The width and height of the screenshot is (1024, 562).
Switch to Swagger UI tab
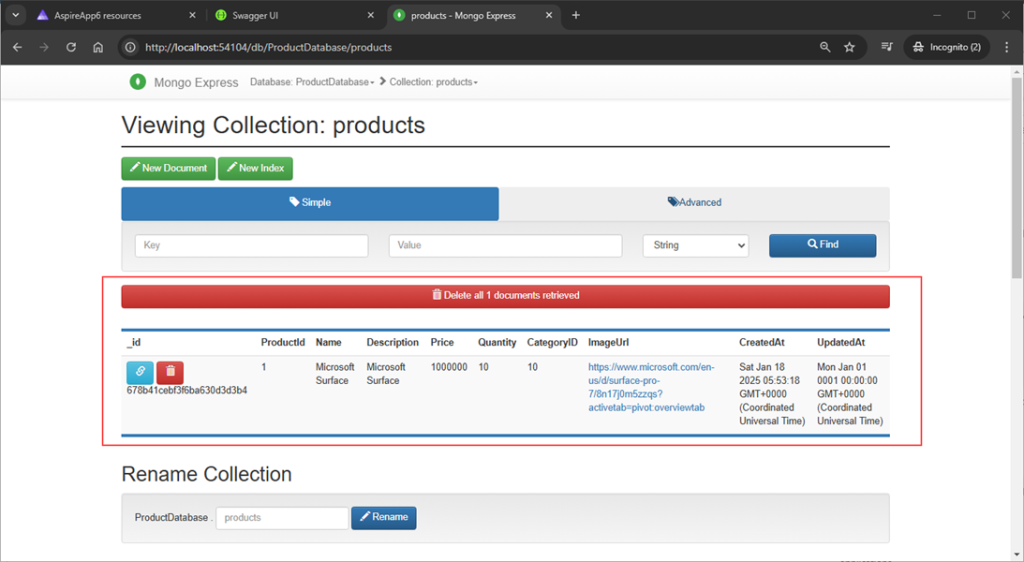pyautogui.click(x=295, y=15)
